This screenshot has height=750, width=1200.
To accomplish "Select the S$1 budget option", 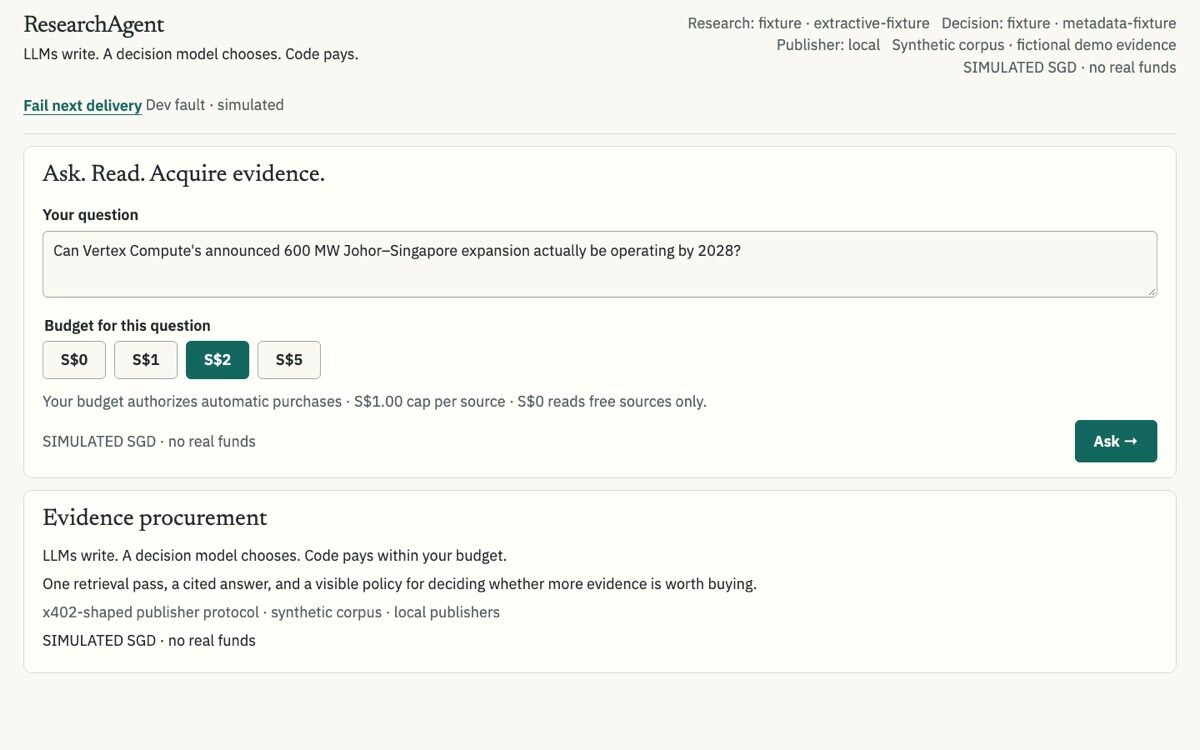I will point(146,360).
